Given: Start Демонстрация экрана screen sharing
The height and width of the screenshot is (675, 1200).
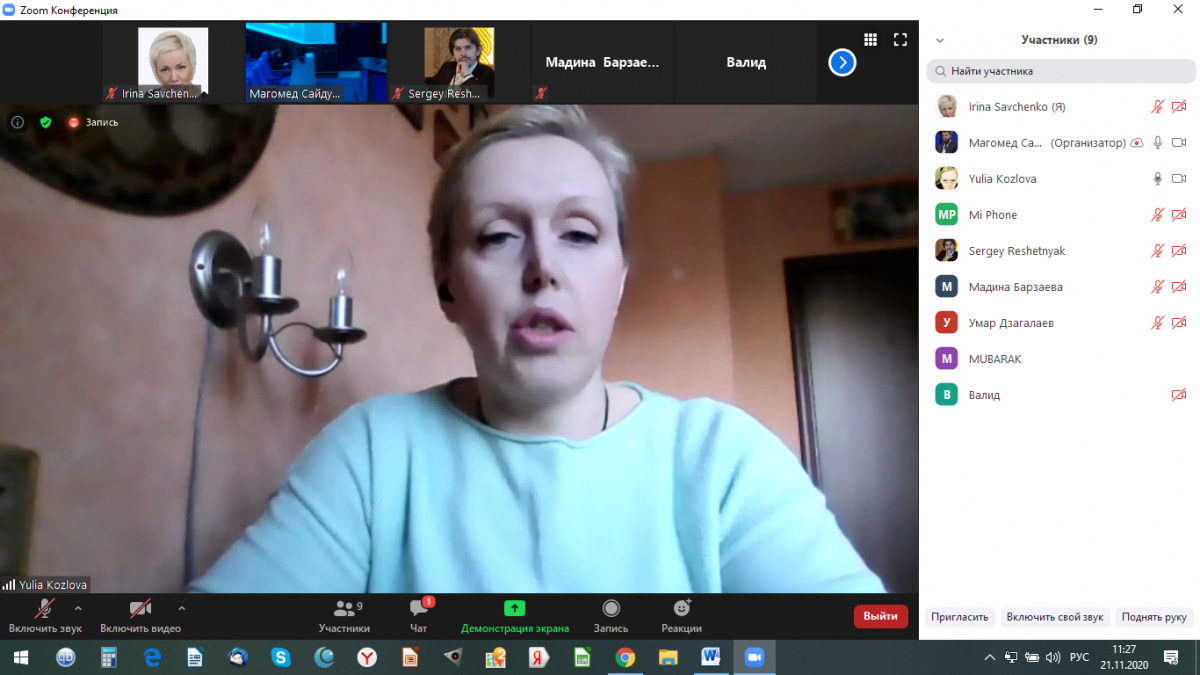Looking at the screenshot, I should [x=515, y=616].
